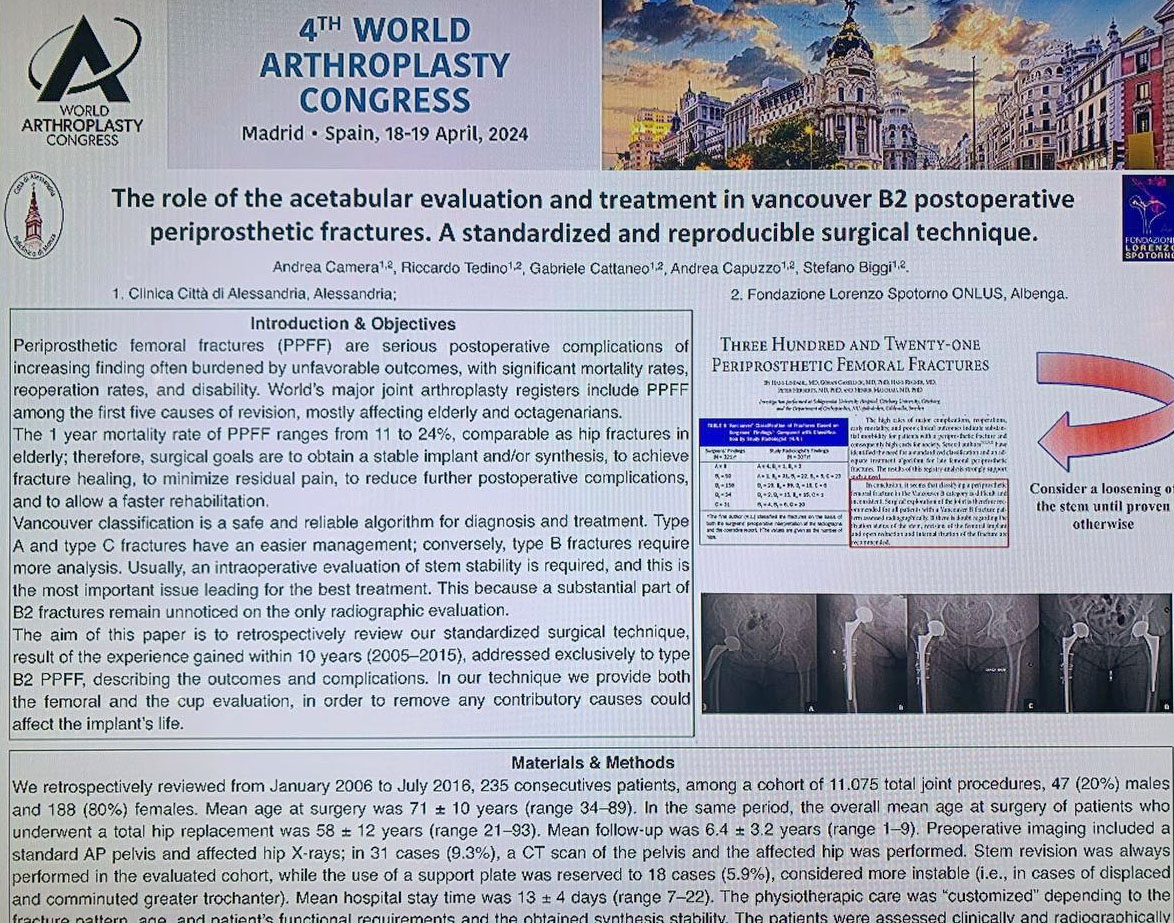Click the Fondazione Lorenzo Spotorno logo
The height and width of the screenshot is (923, 1174).
coord(1147,219)
